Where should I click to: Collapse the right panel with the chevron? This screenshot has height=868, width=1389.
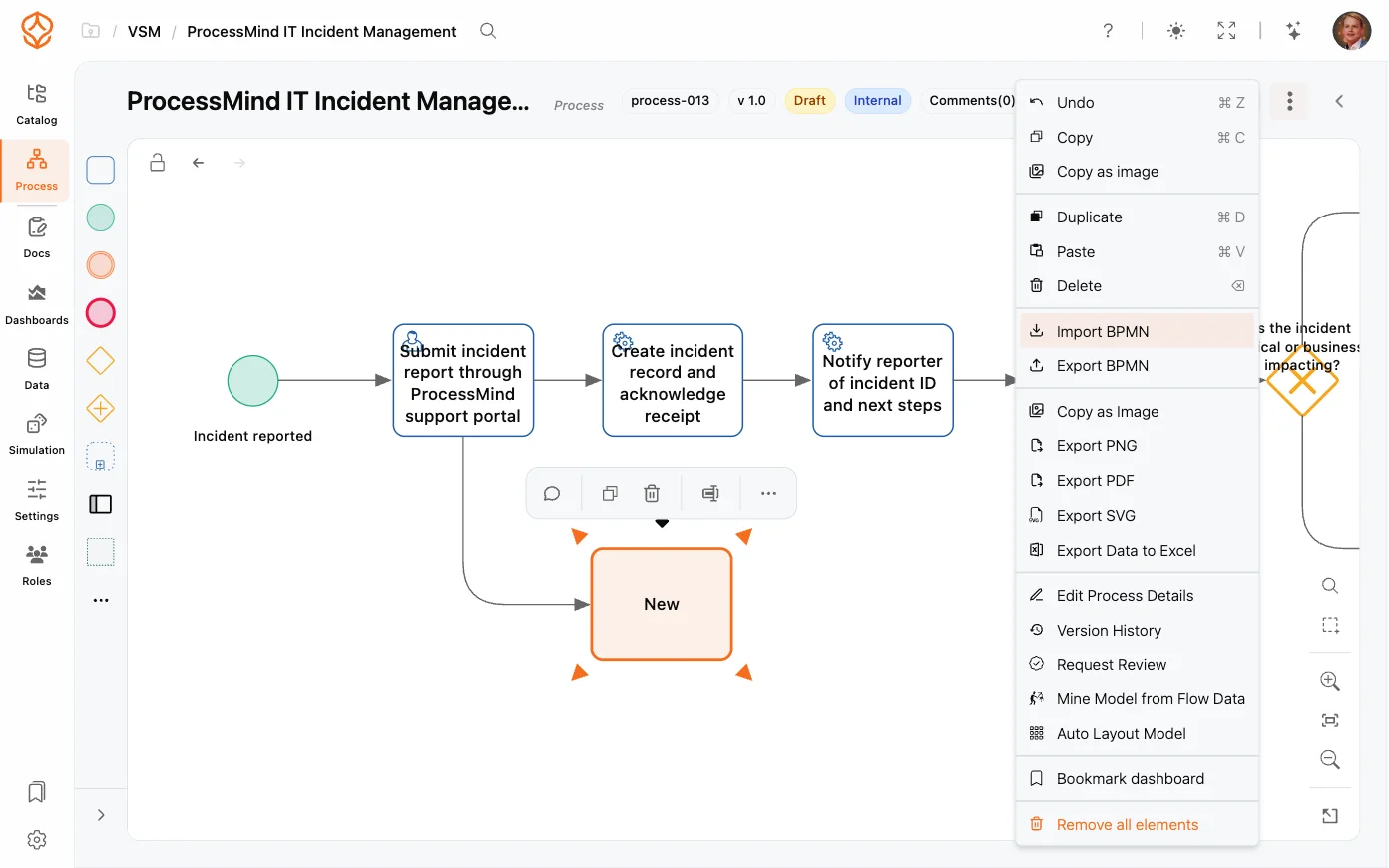[1340, 101]
